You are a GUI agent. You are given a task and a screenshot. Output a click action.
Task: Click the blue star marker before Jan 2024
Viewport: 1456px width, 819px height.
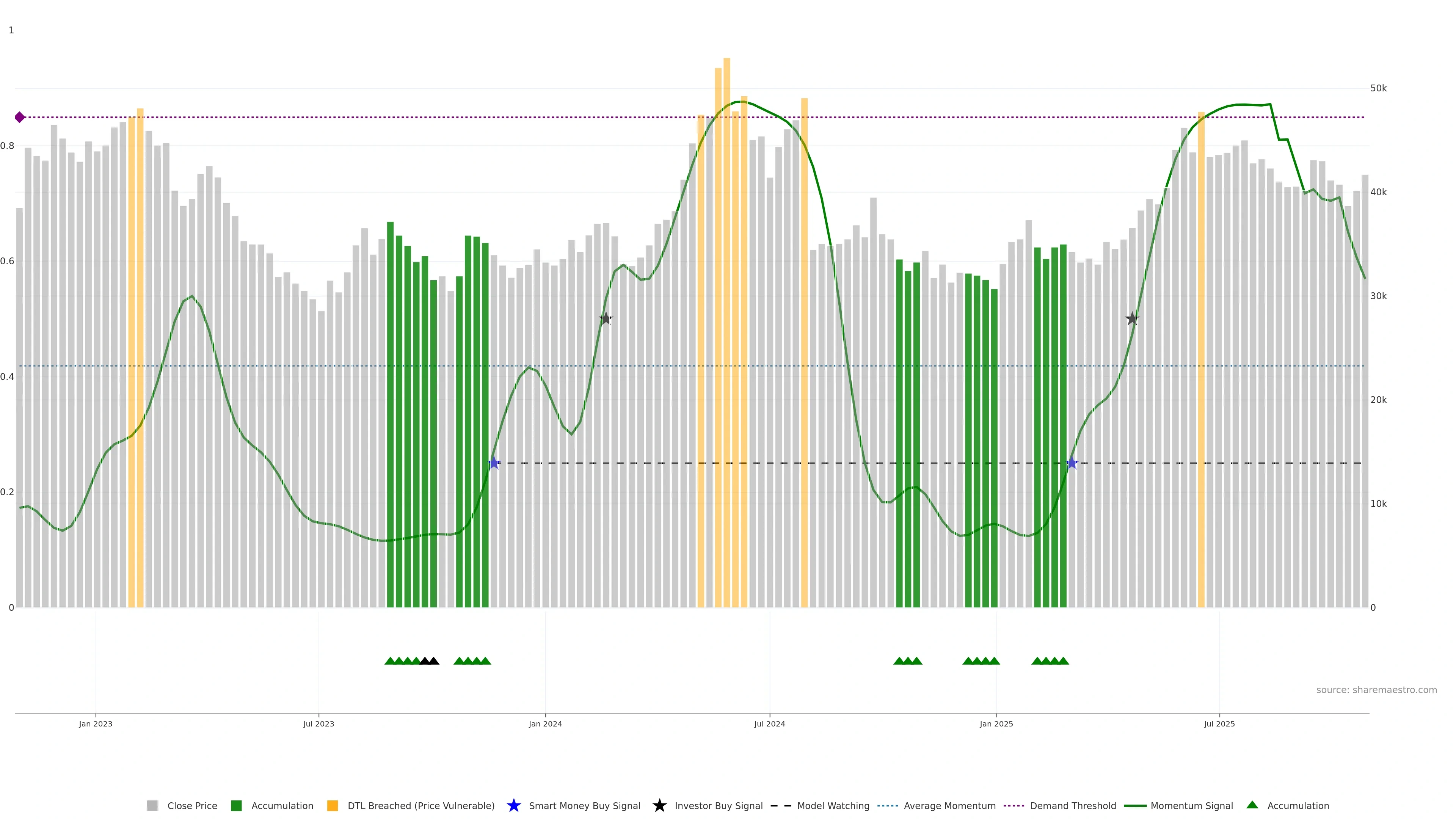click(x=493, y=463)
